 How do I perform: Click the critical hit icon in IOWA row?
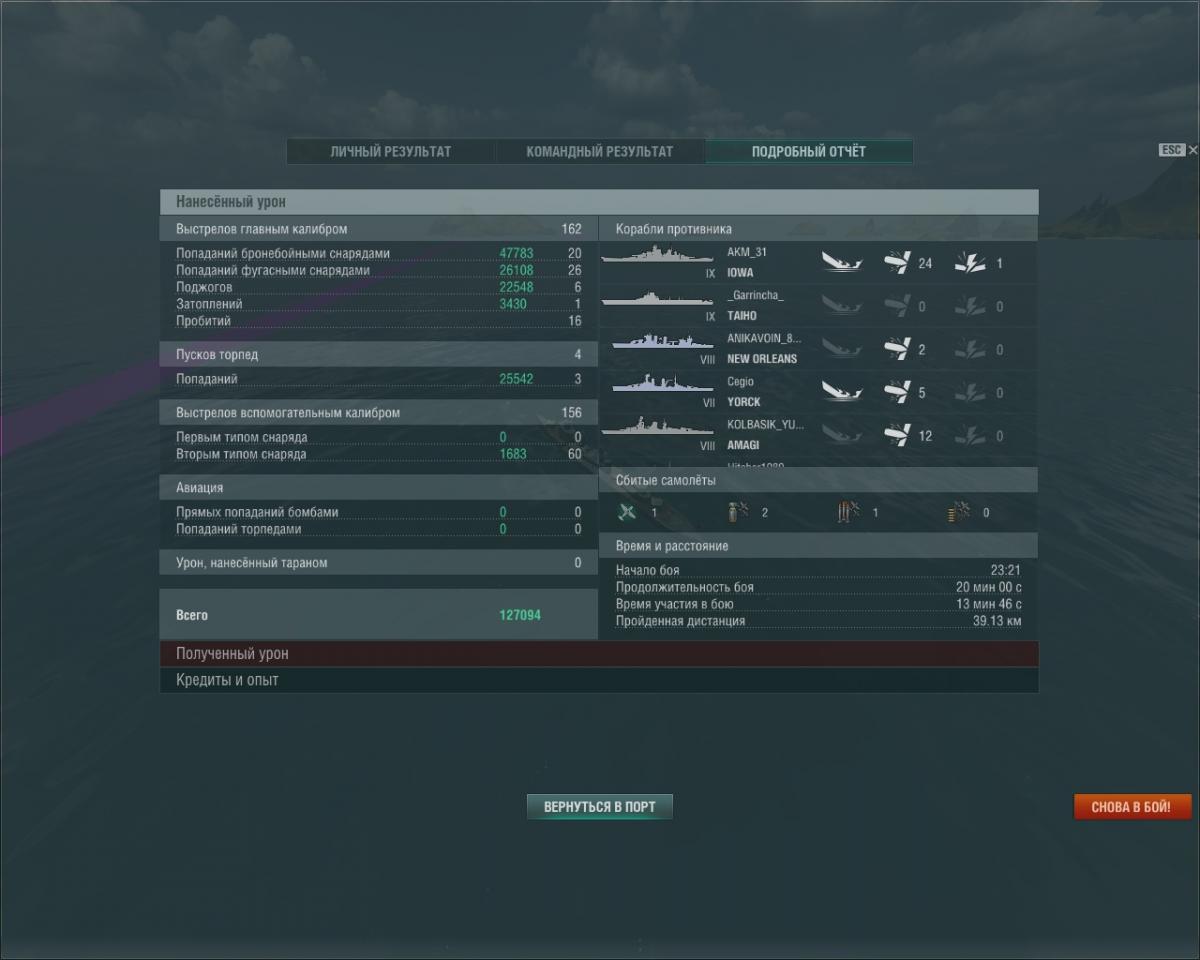tap(969, 263)
